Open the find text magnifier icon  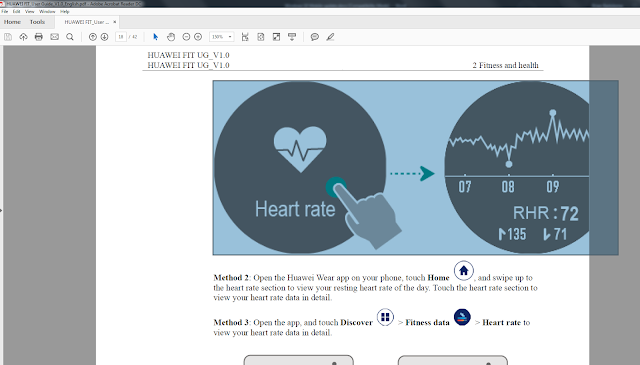pyautogui.click(x=70, y=37)
